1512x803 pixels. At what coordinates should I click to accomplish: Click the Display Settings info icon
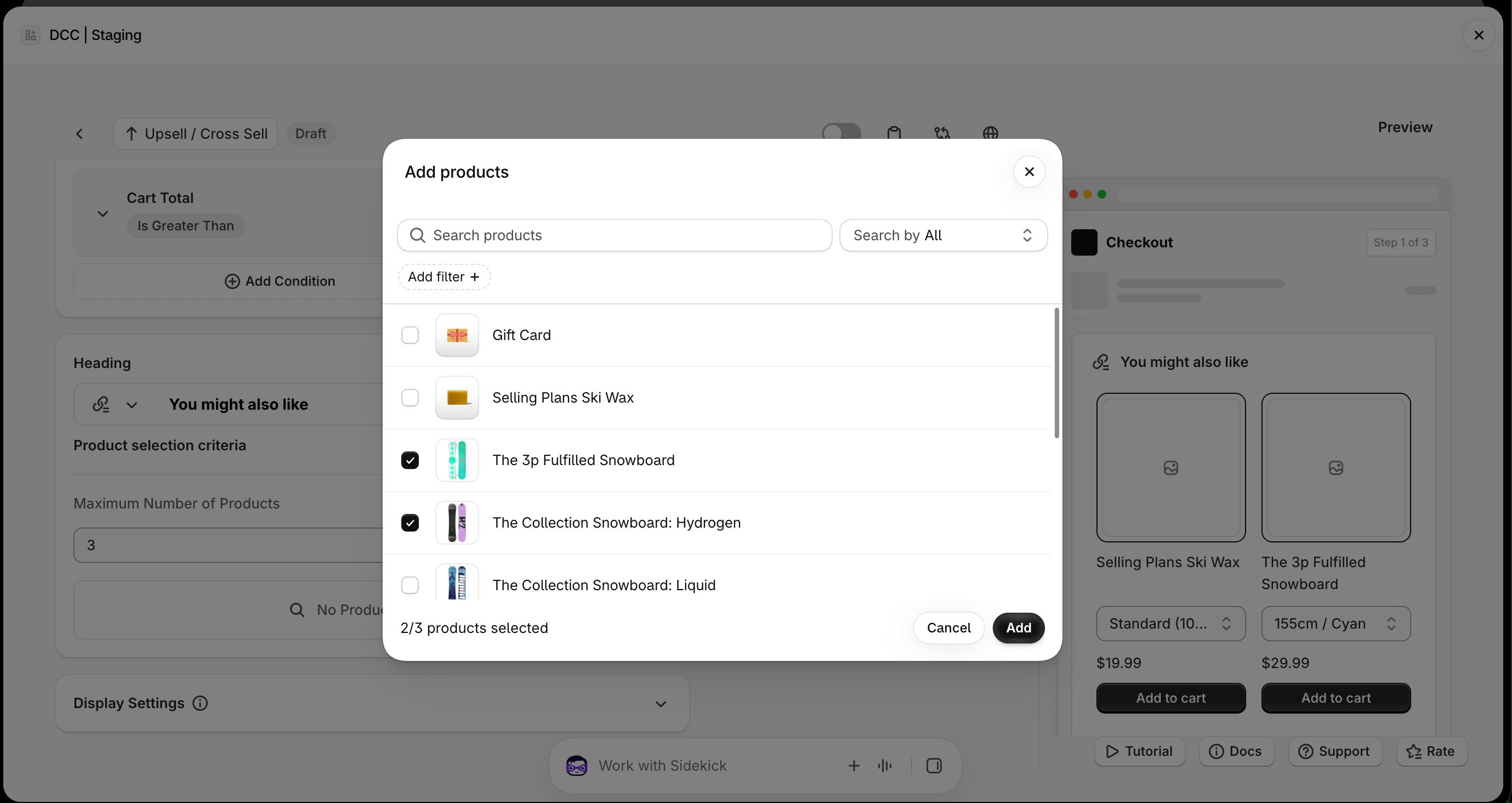tap(200, 703)
